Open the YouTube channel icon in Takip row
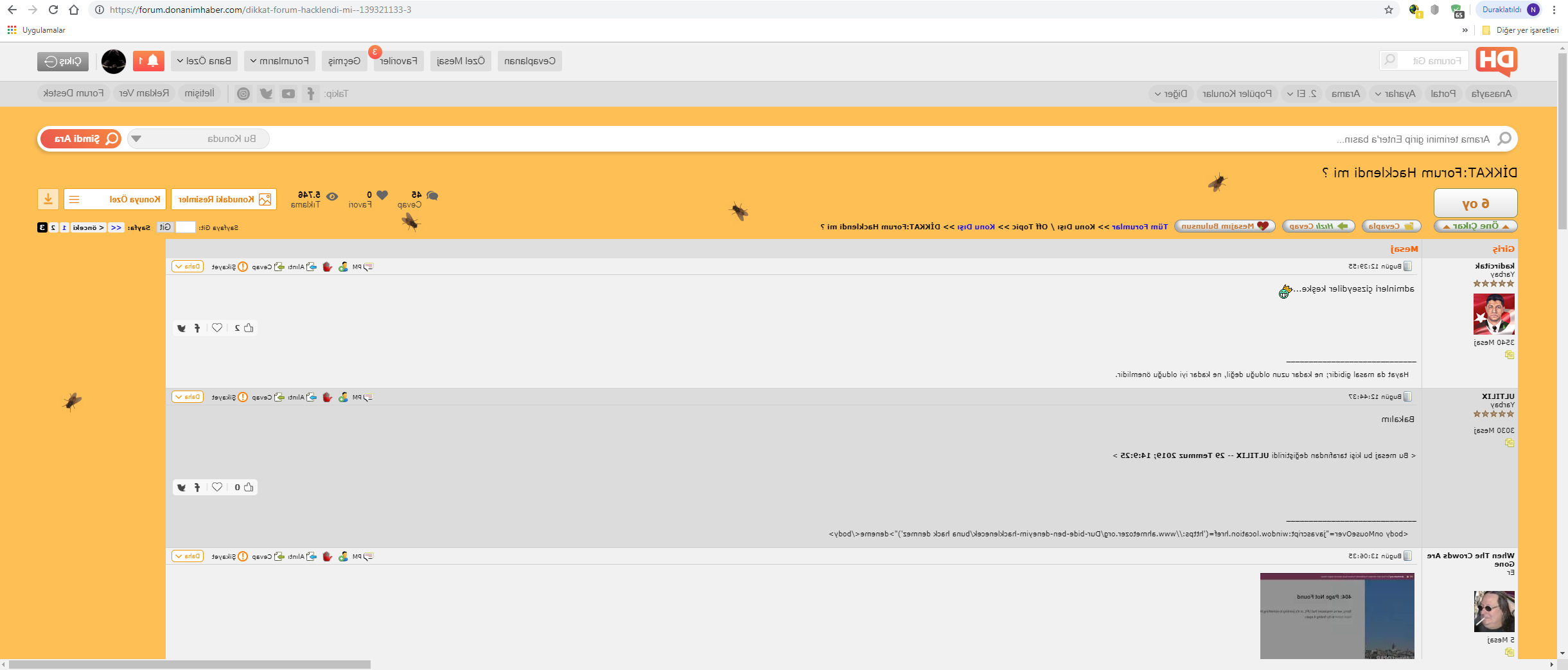This screenshot has width=1568, height=670. [x=288, y=94]
